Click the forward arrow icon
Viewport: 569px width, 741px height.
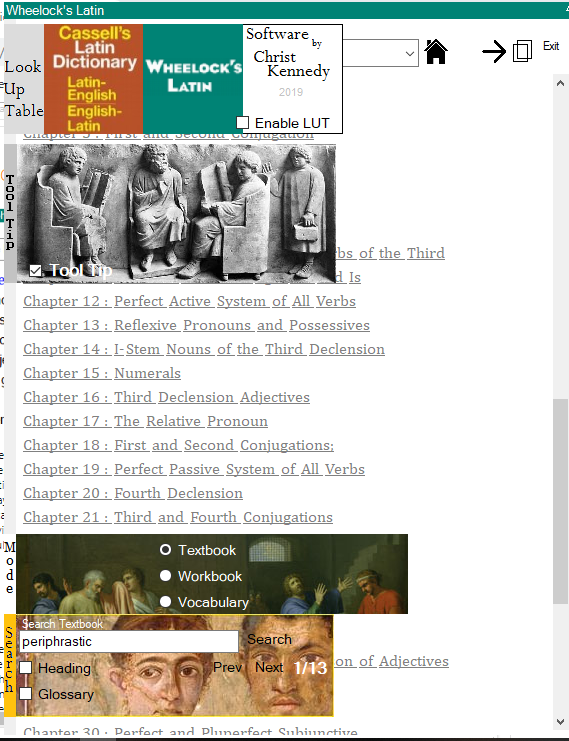click(x=494, y=51)
